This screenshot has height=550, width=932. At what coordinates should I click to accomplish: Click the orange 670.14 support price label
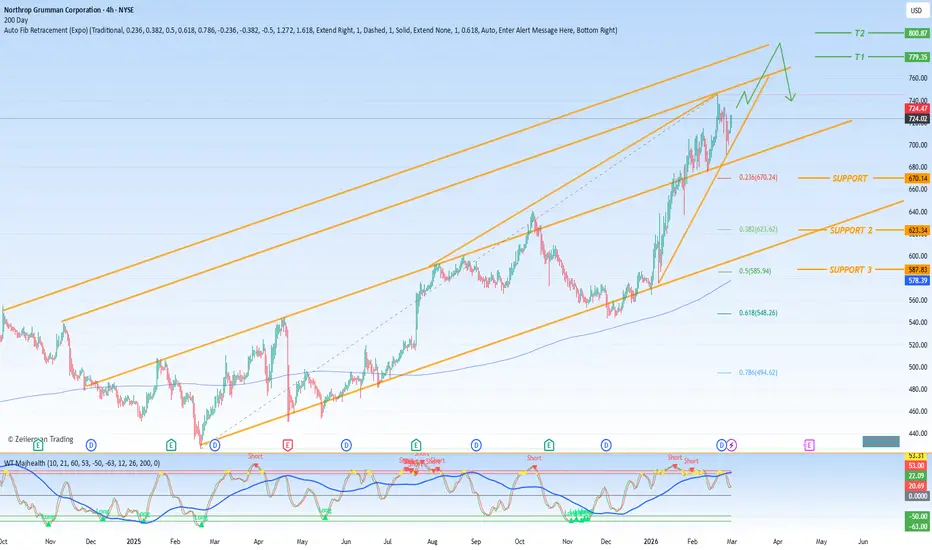pos(917,178)
